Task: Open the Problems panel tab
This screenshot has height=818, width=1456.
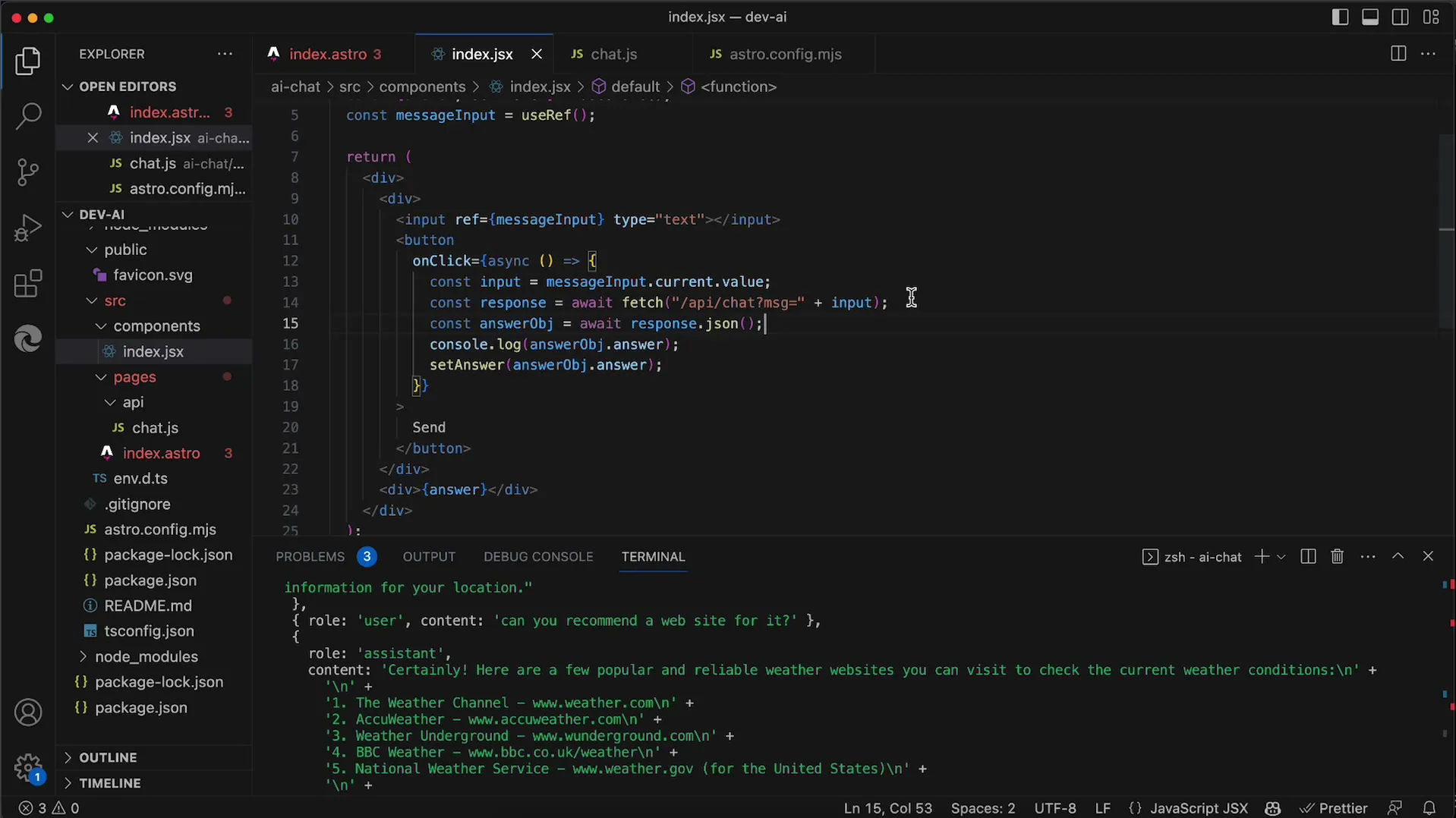Action: tap(310, 556)
